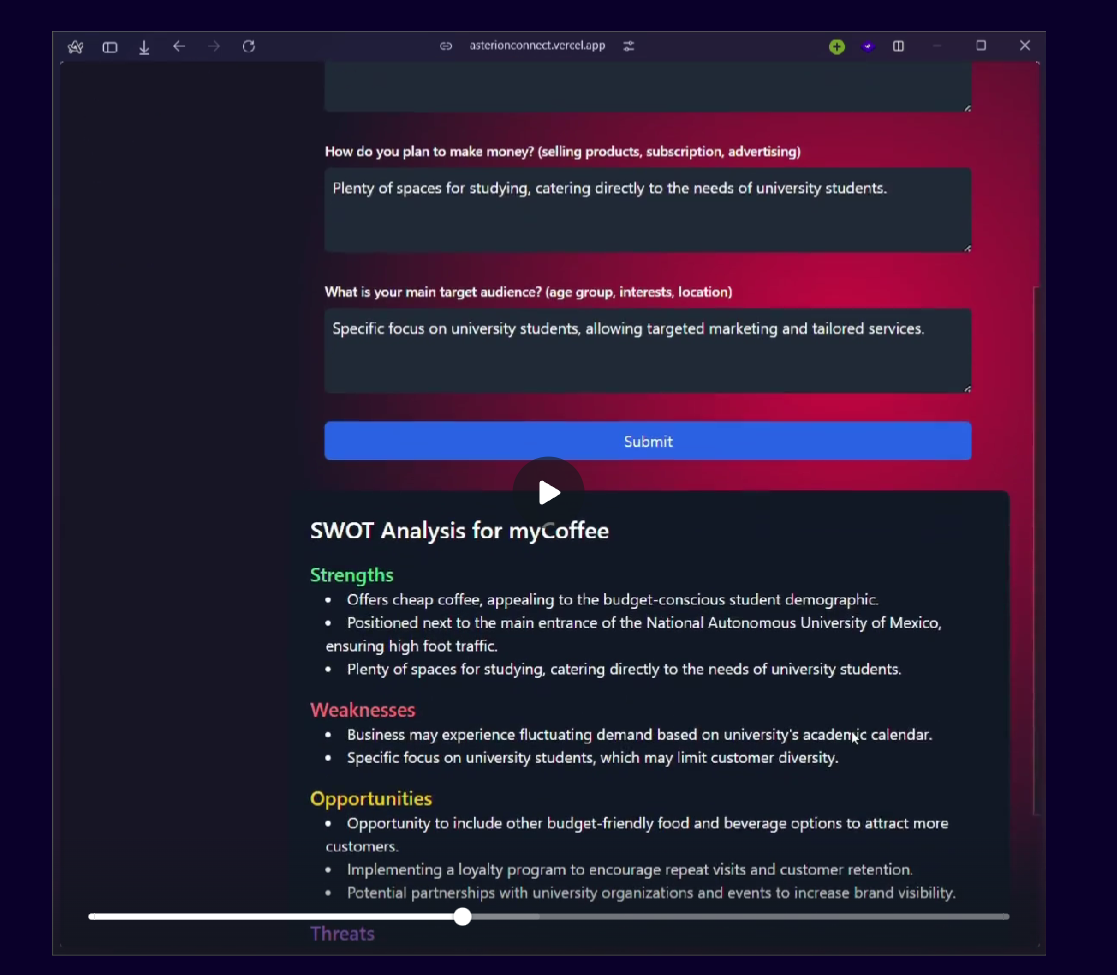Image resolution: width=1117 pixels, height=975 pixels.
Task: Click the 'Weaknesses' heading
Action: coord(363,710)
